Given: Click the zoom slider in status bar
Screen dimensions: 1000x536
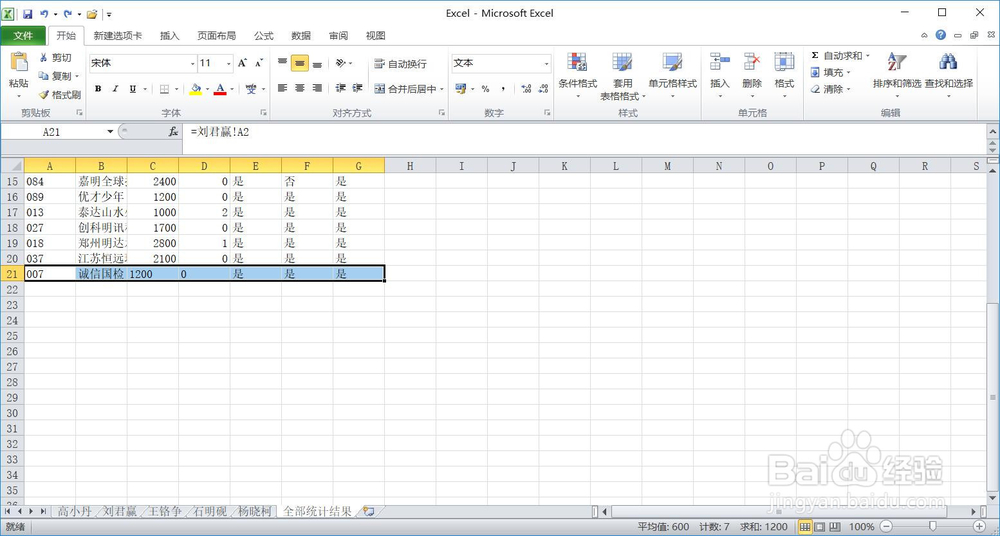Looking at the screenshot, I should (933, 527).
